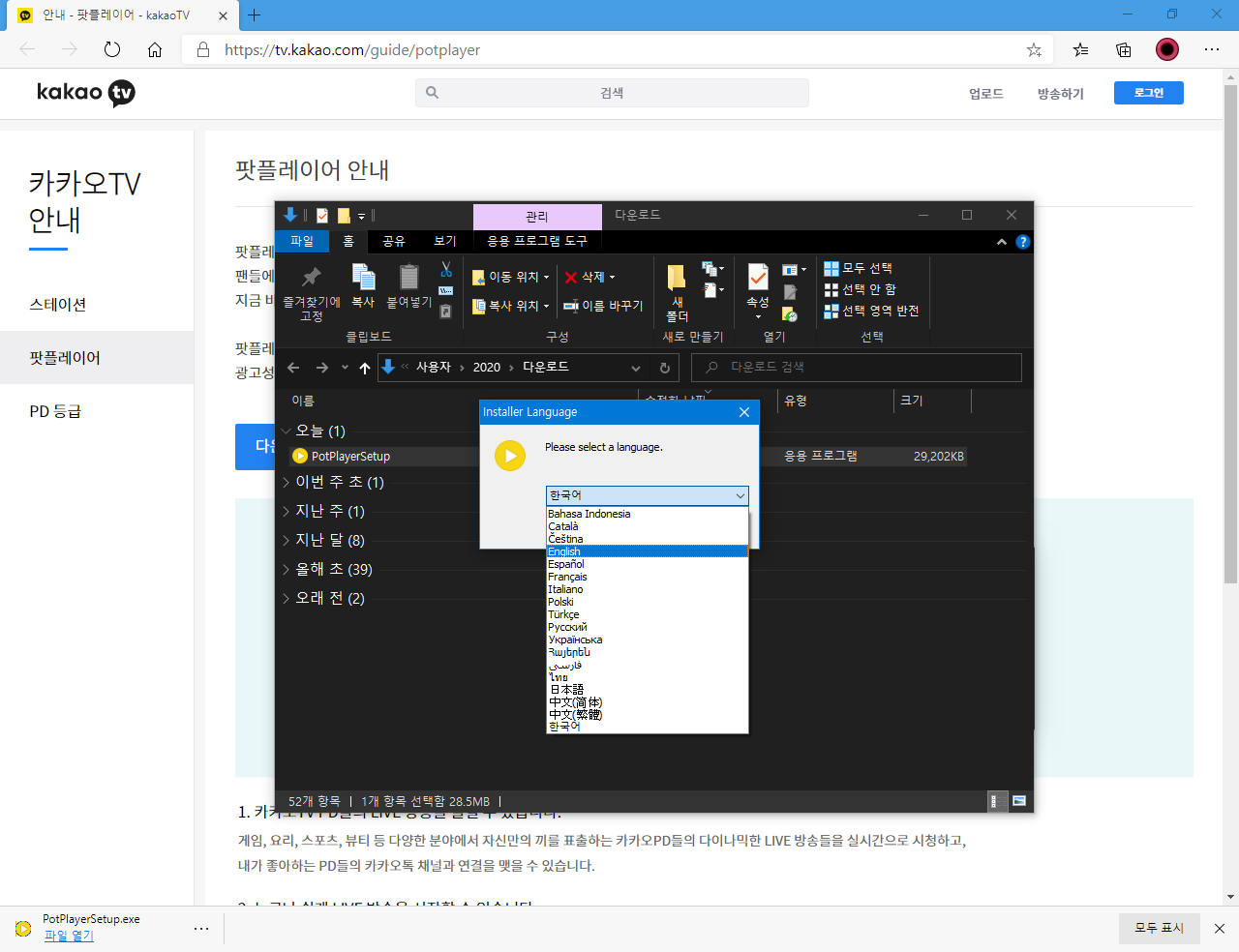
Task: Click Pin to Quick access icon (즐겨찾기에 고정)
Action: (x=311, y=278)
